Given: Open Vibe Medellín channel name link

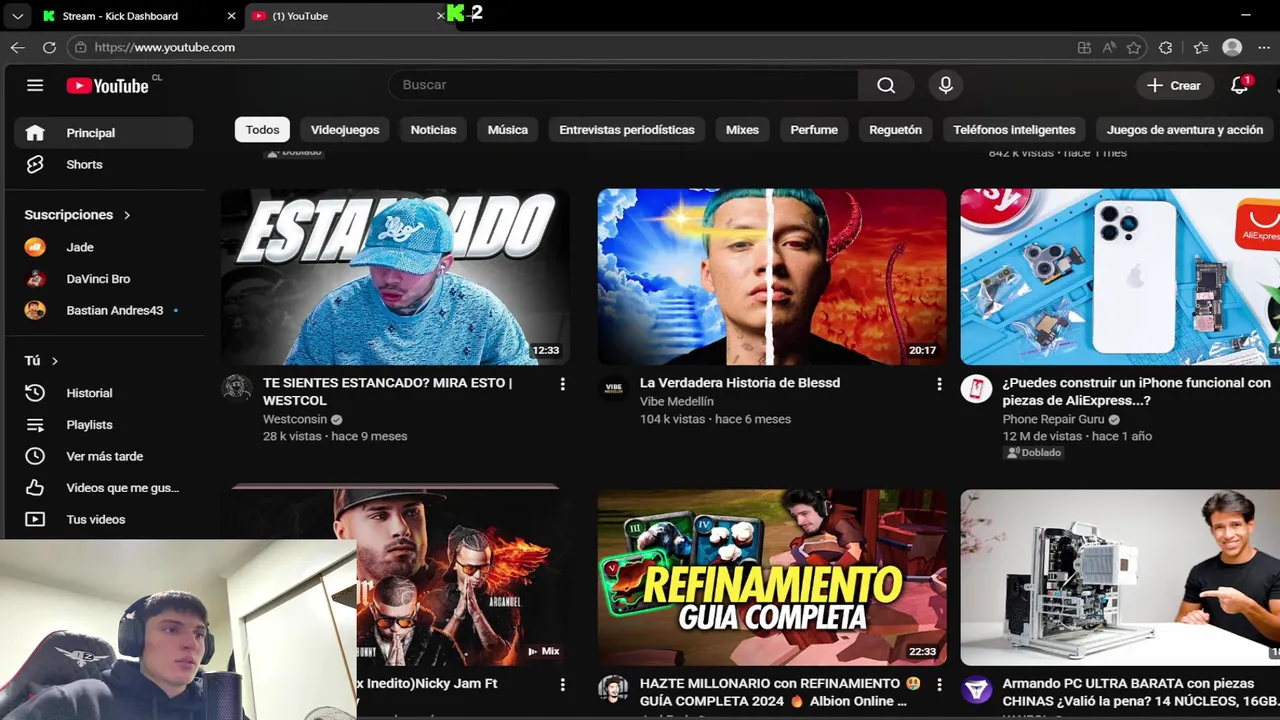Looking at the screenshot, I should click(677, 401).
